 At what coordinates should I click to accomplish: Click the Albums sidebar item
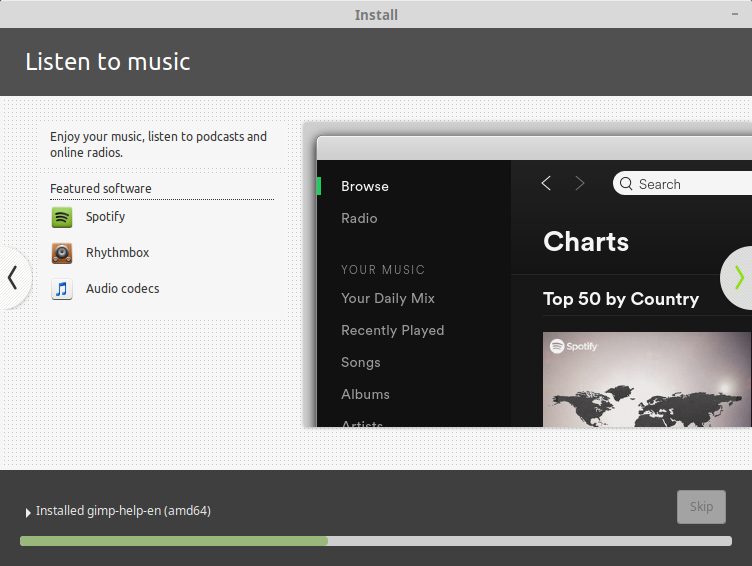click(x=365, y=394)
